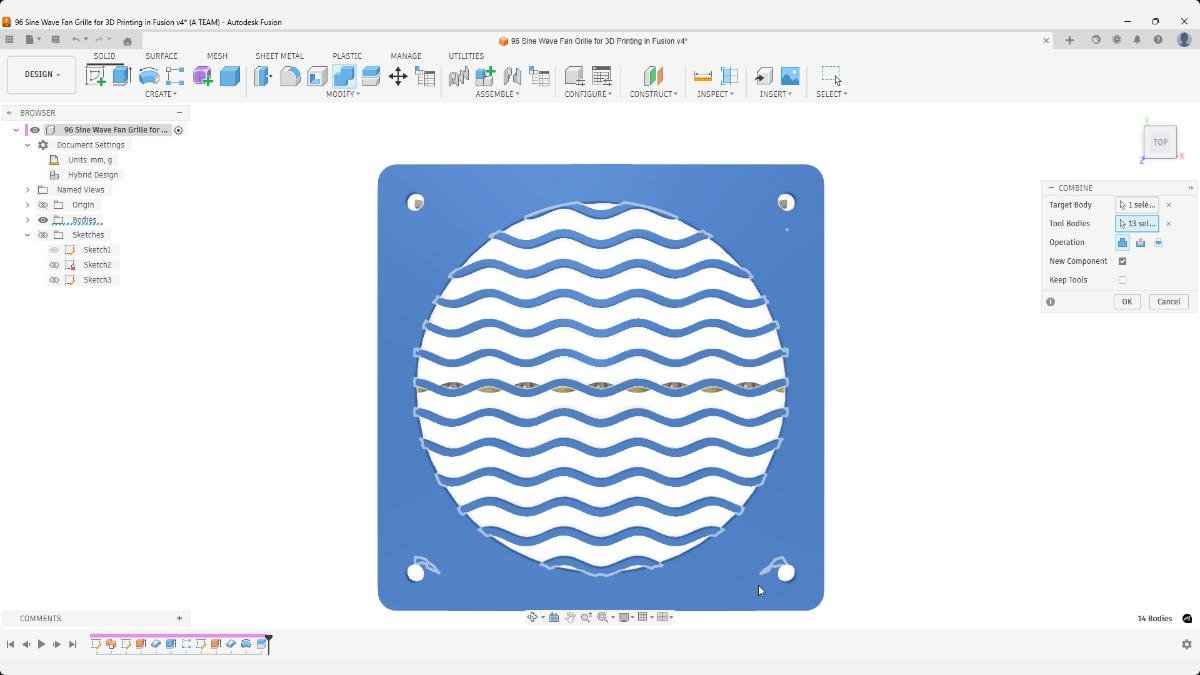Open the MODIFY dropdown menu
This screenshot has width=1200, height=675.
343,94
